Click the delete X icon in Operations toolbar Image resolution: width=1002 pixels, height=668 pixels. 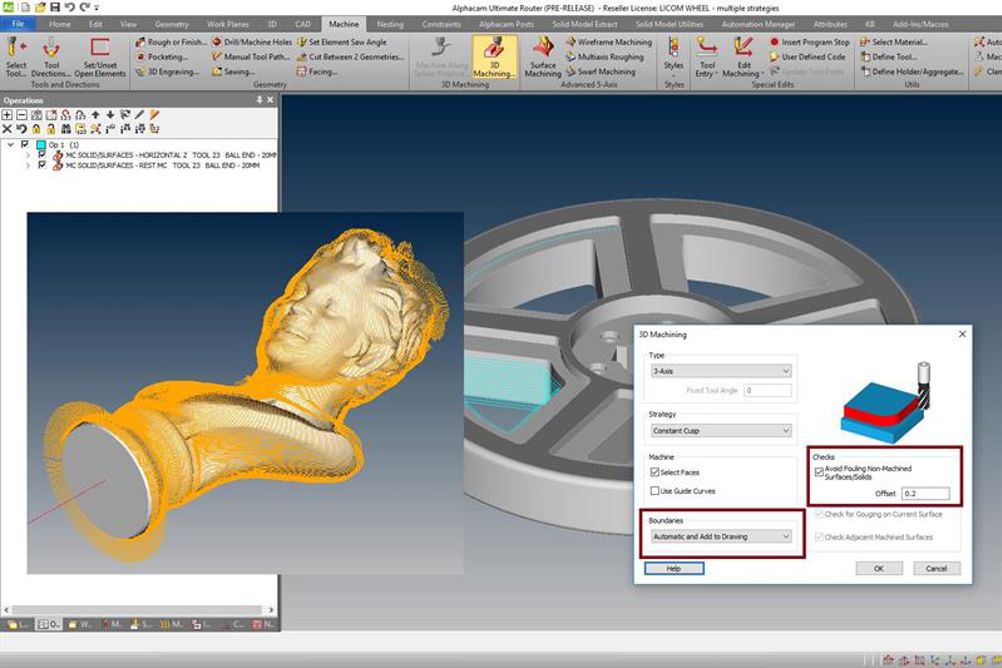tap(7, 129)
